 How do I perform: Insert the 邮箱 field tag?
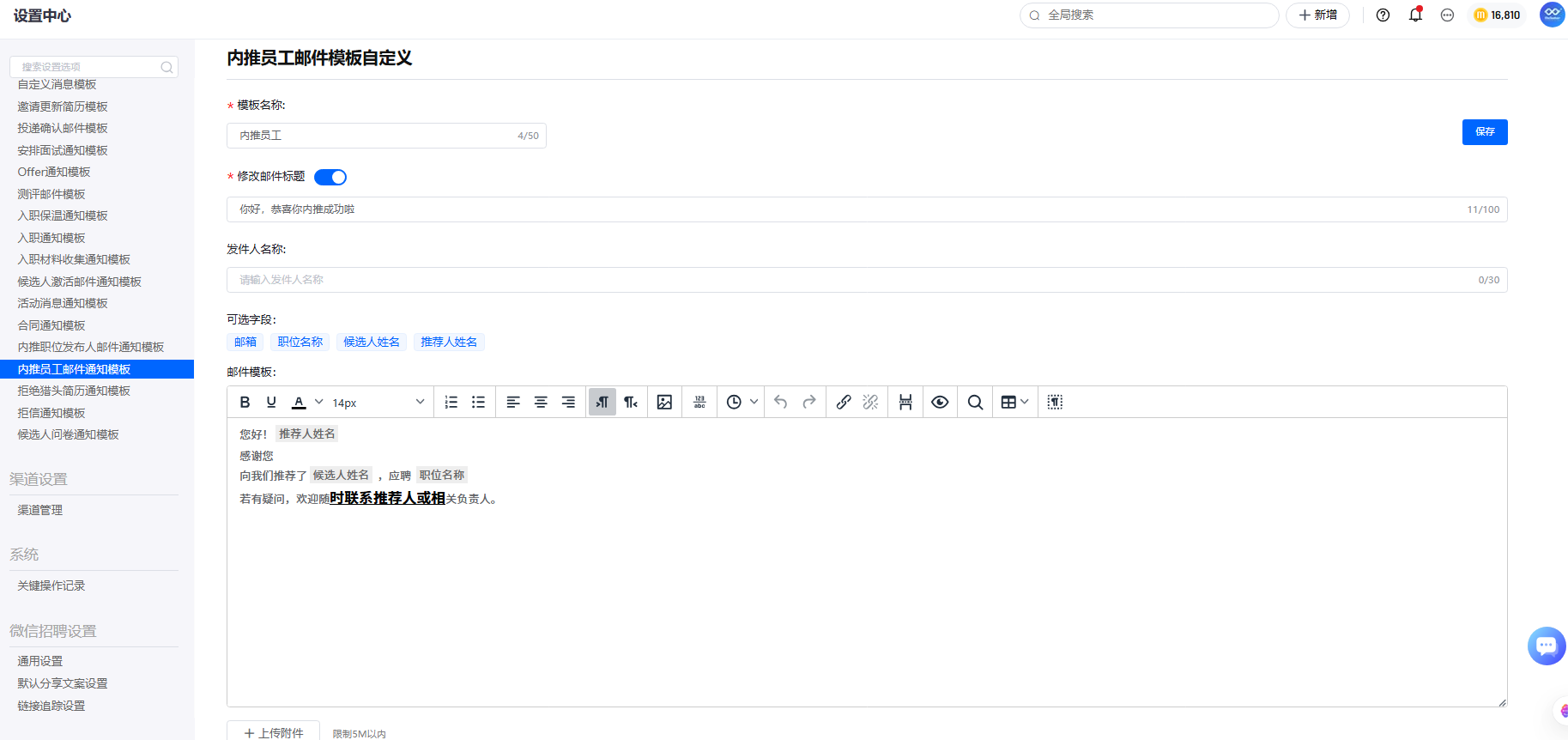pyautogui.click(x=245, y=342)
